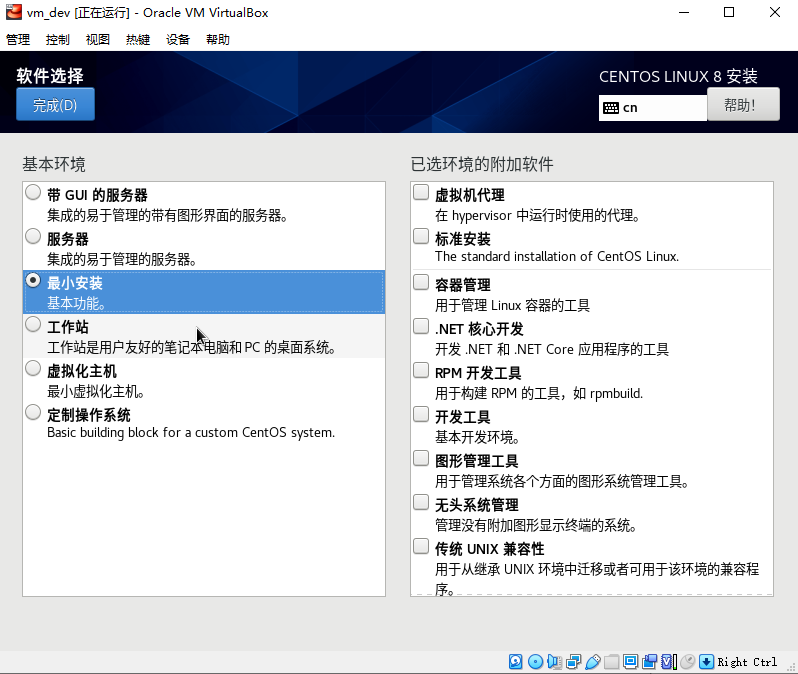Click the optical disc status icon
798x674 pixels.
[535, 661]
